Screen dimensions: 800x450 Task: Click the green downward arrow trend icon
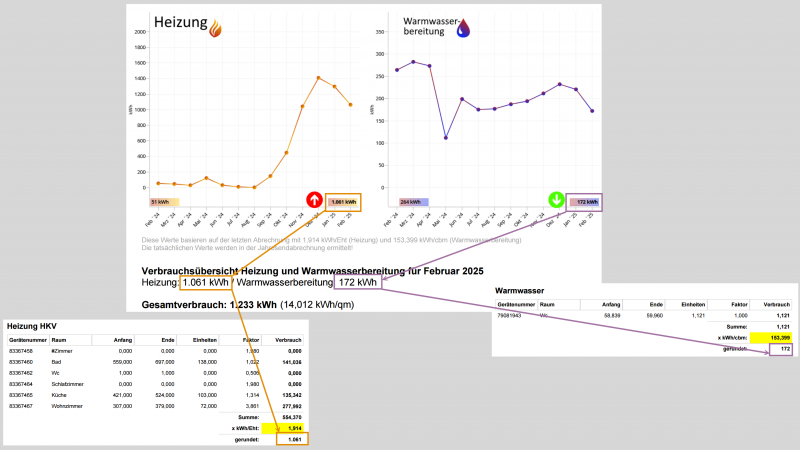556,200
